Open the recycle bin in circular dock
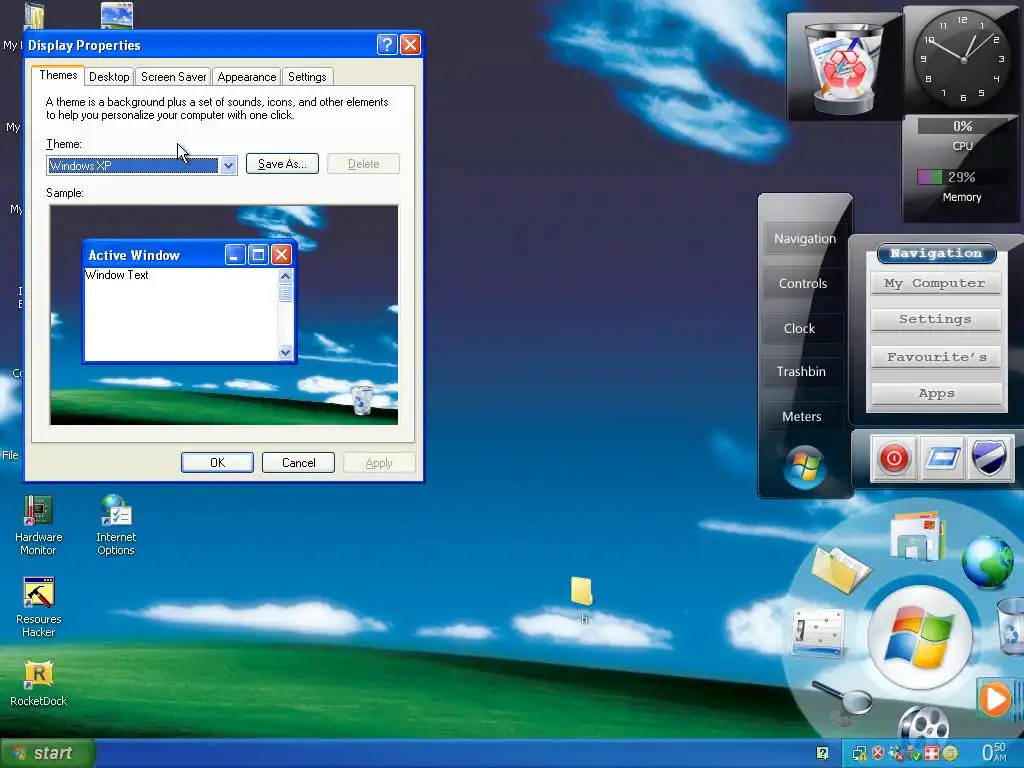1024x768 pixels. click(x=1011, y=627)
